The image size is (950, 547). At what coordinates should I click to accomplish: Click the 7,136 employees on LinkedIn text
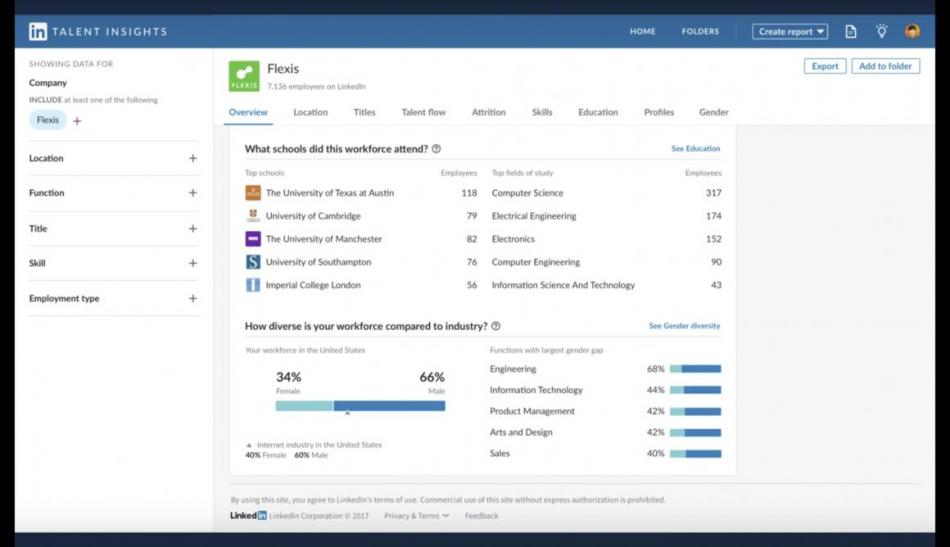point(316,87)
